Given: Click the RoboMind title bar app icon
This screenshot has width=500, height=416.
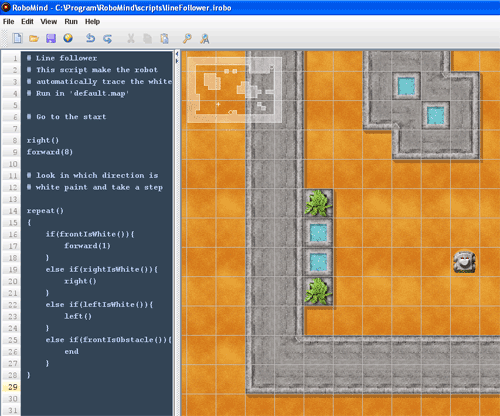Looking at the screenshot, I should [6, 7].
